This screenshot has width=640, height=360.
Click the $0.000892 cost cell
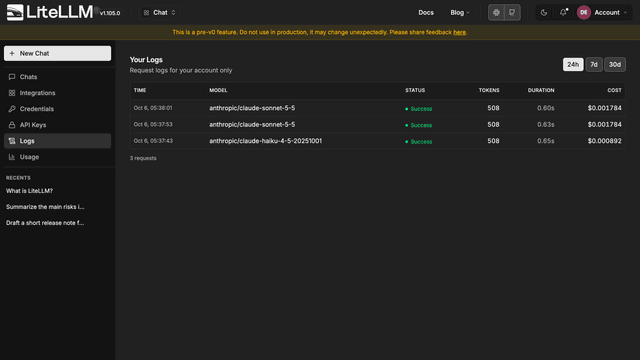coord(604,141)
